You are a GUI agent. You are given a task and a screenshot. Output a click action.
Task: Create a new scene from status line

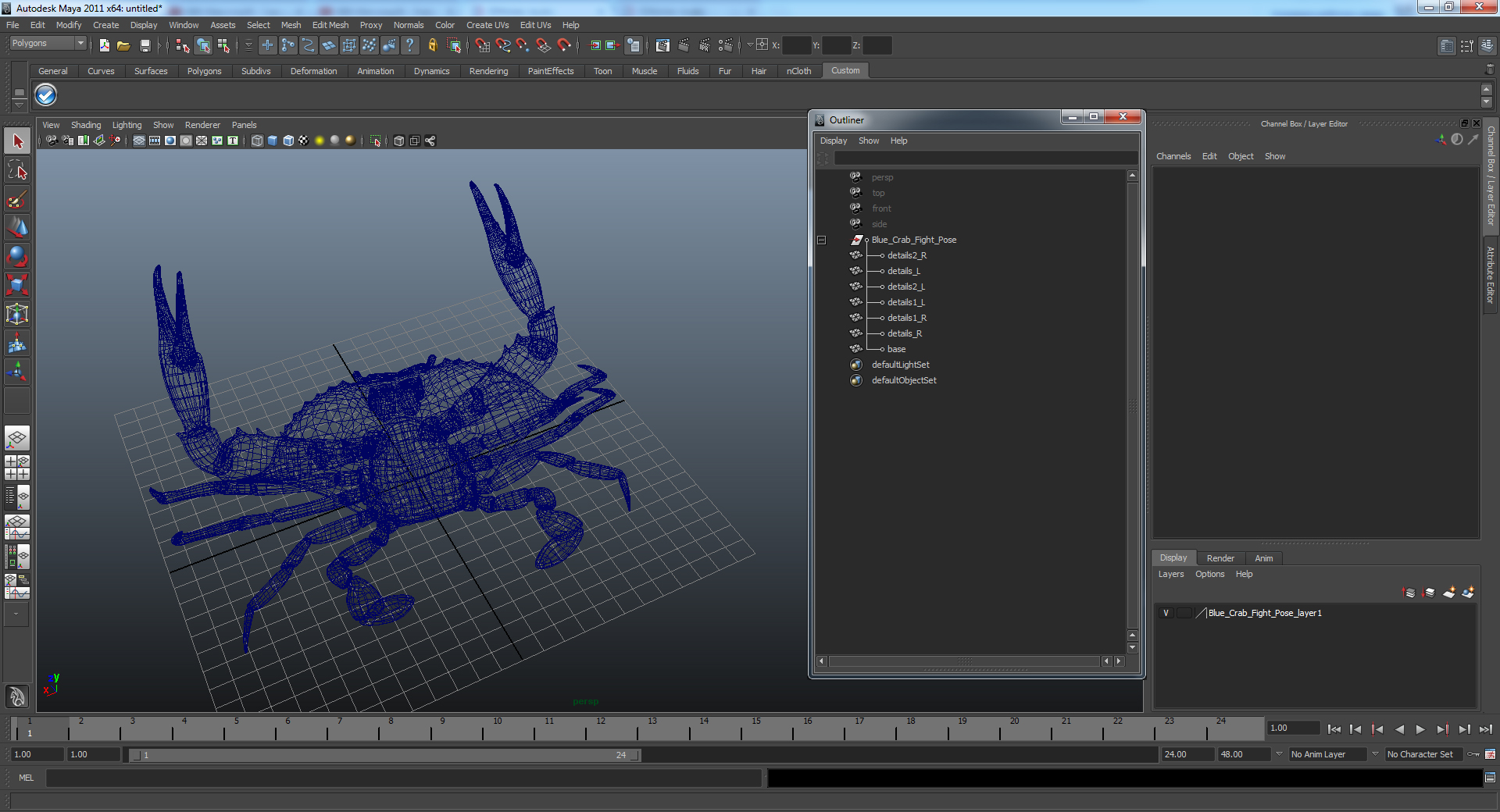[x=105, y=45]
